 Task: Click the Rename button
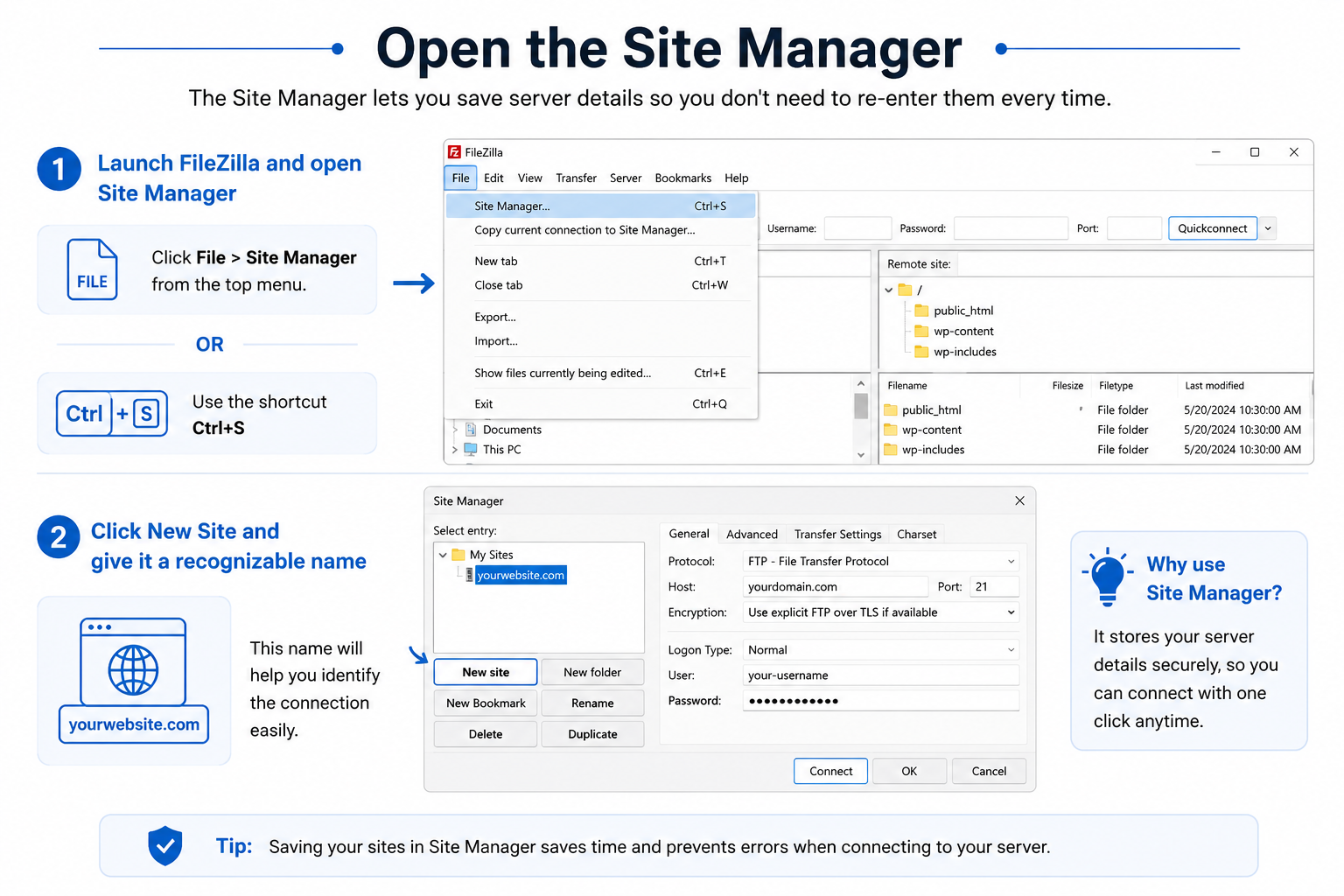tap(592, 703)
